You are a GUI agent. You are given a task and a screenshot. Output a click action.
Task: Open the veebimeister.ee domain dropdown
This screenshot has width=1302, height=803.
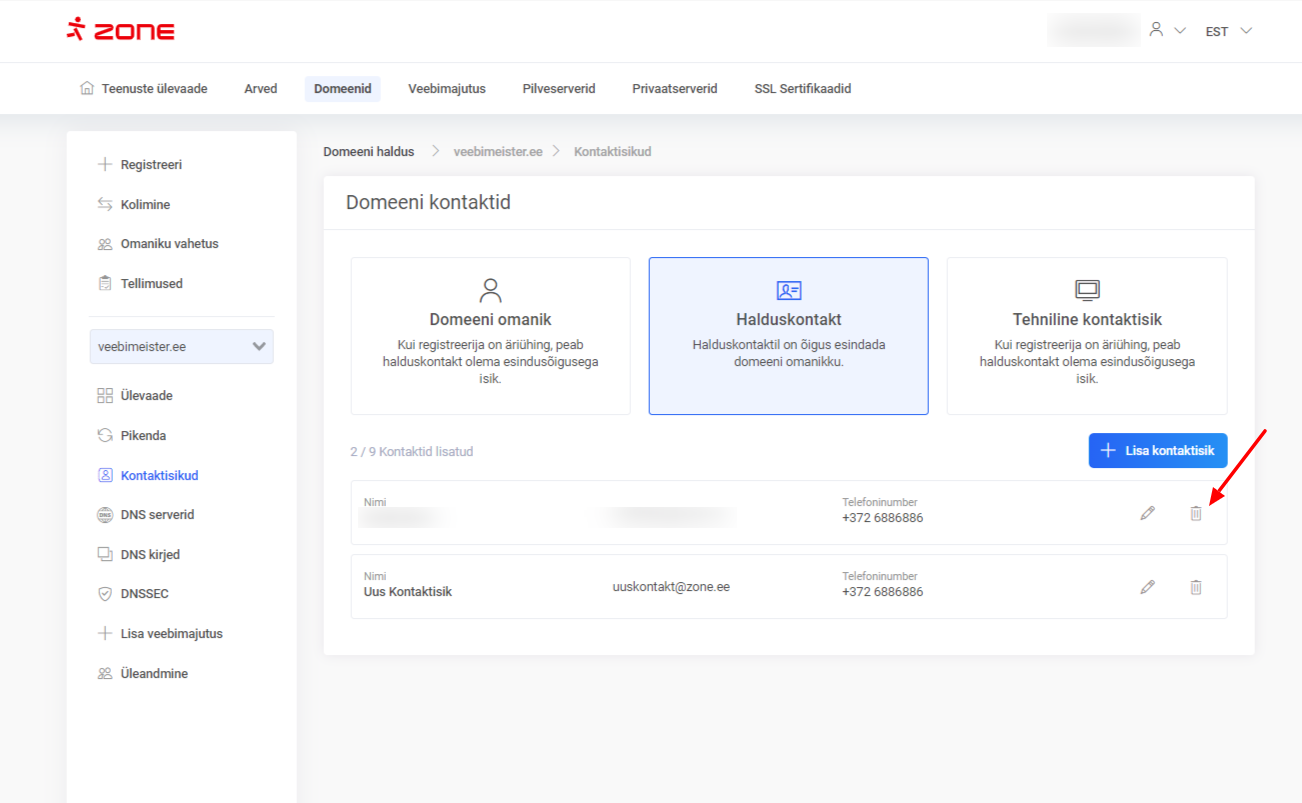181,347
